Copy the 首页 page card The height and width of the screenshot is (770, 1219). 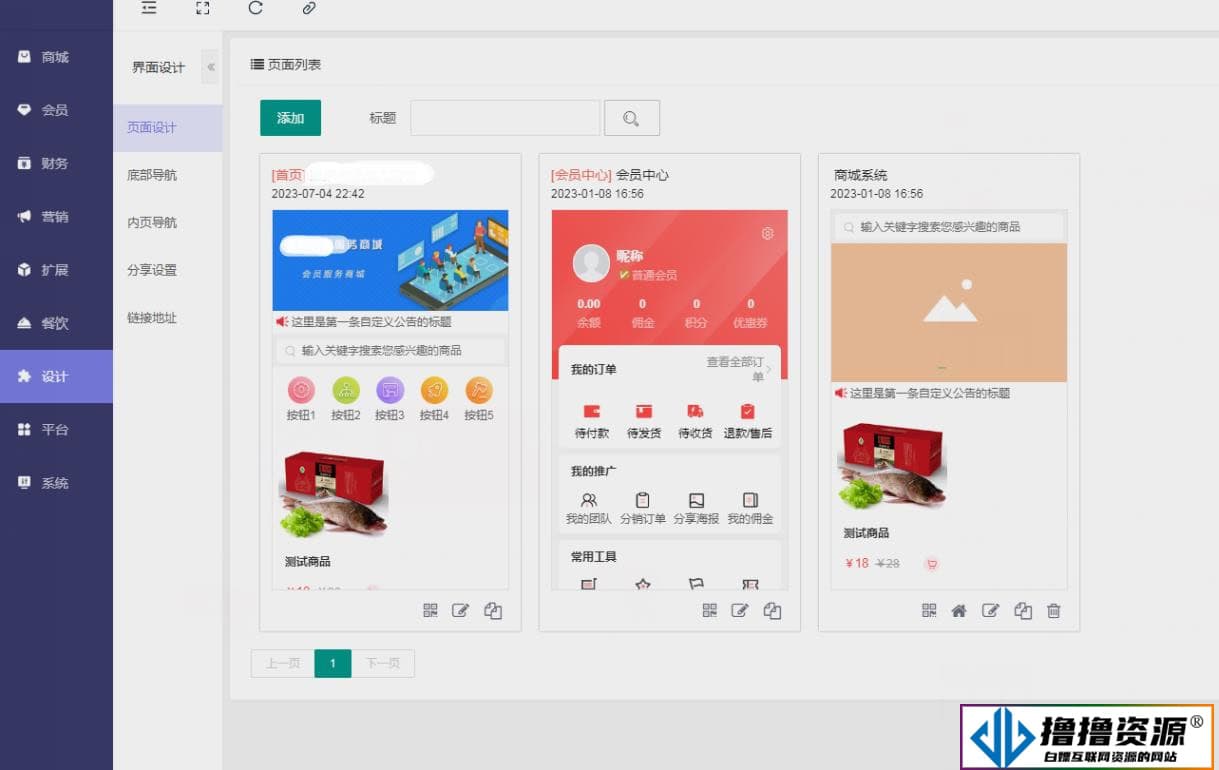tap(493, 611)
